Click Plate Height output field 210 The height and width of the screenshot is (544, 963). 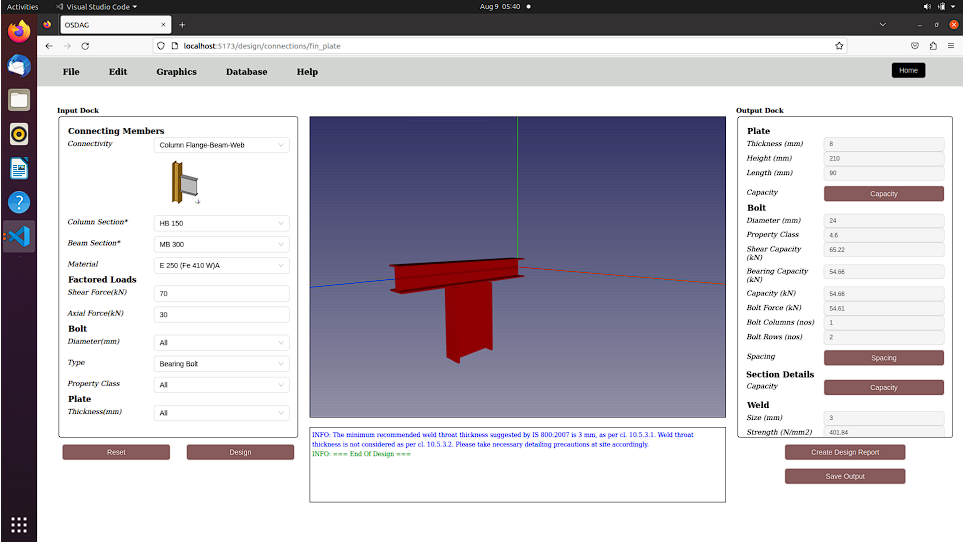point(884,159)
